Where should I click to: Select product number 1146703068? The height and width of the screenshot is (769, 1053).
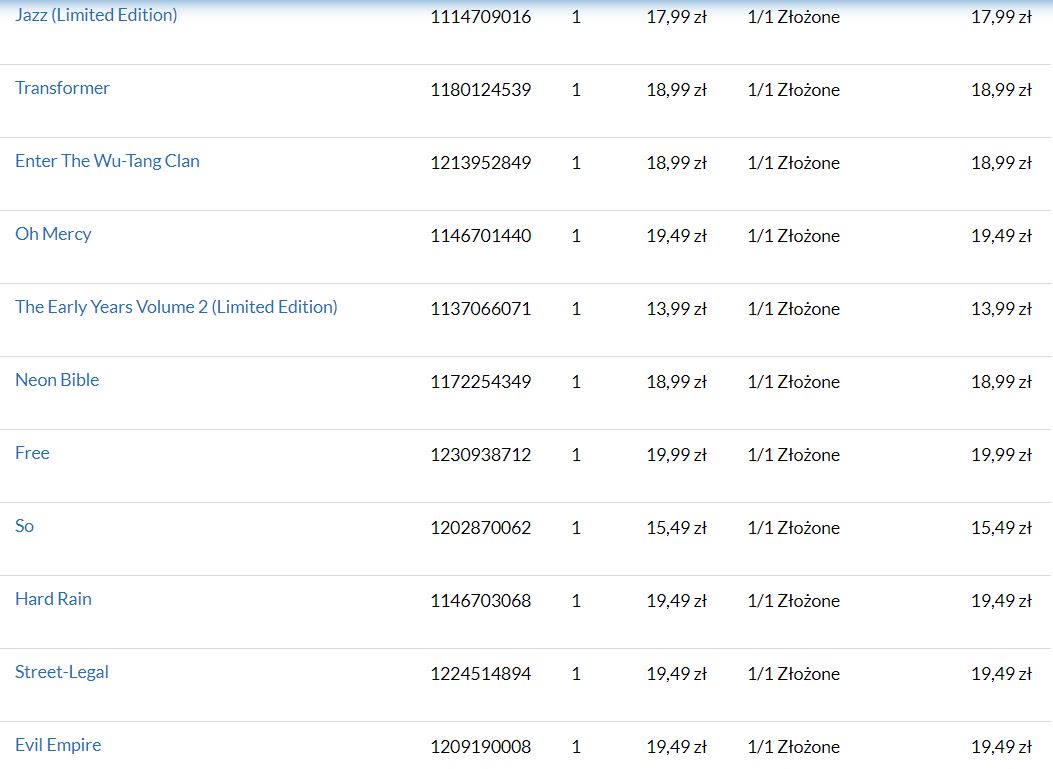(x=481, y=600)
